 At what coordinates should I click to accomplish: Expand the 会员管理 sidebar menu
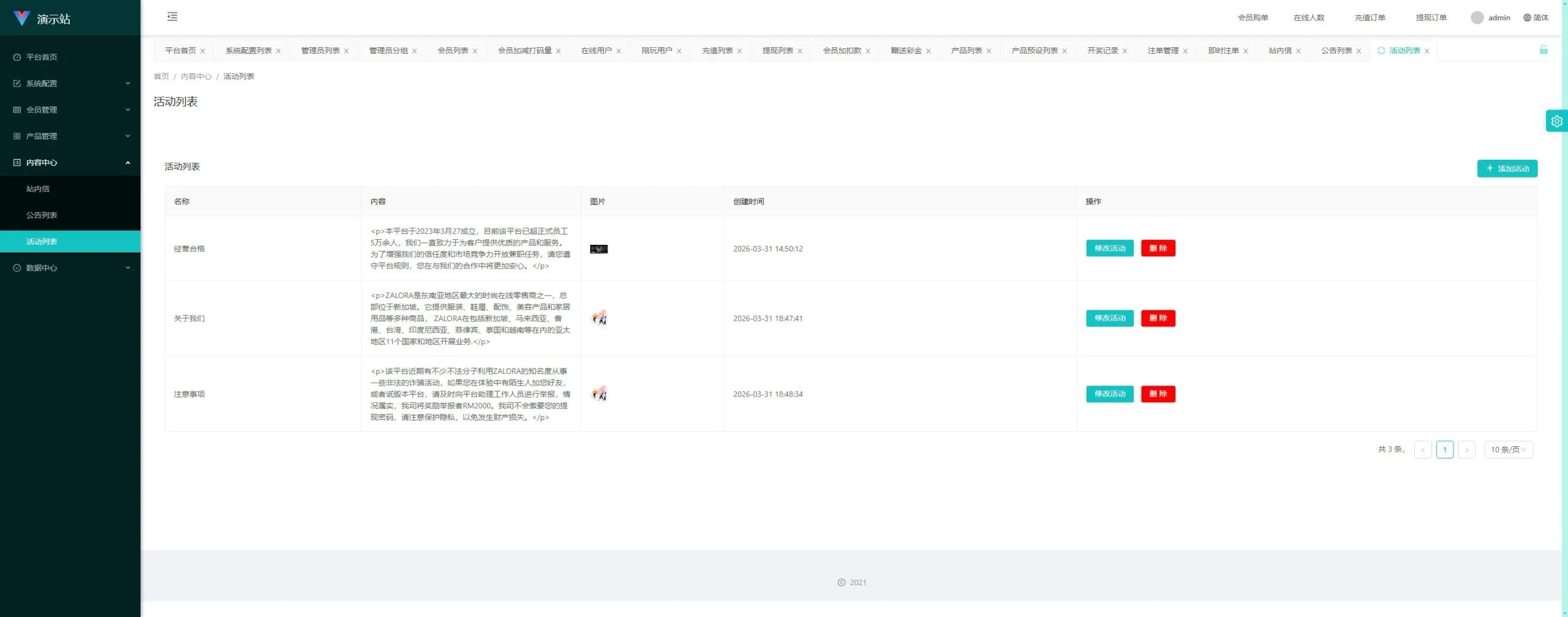pos(70,110)
